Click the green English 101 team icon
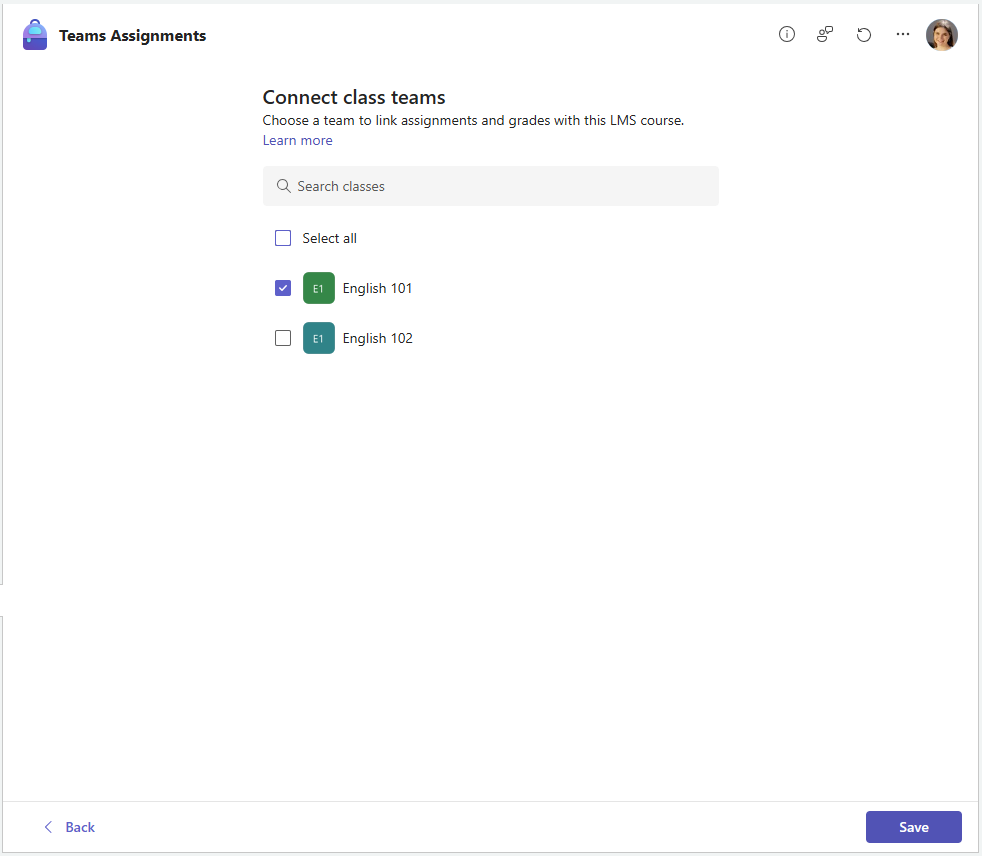Screen dimensions: 982x856 (319, 288)
